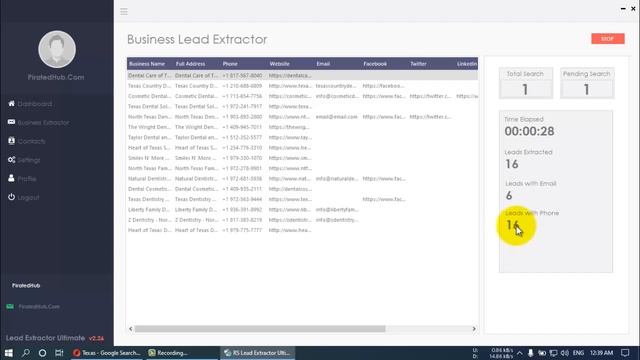Click the Dashboard home icon
The width and height of the screenshot is (640, 360).
11,104
